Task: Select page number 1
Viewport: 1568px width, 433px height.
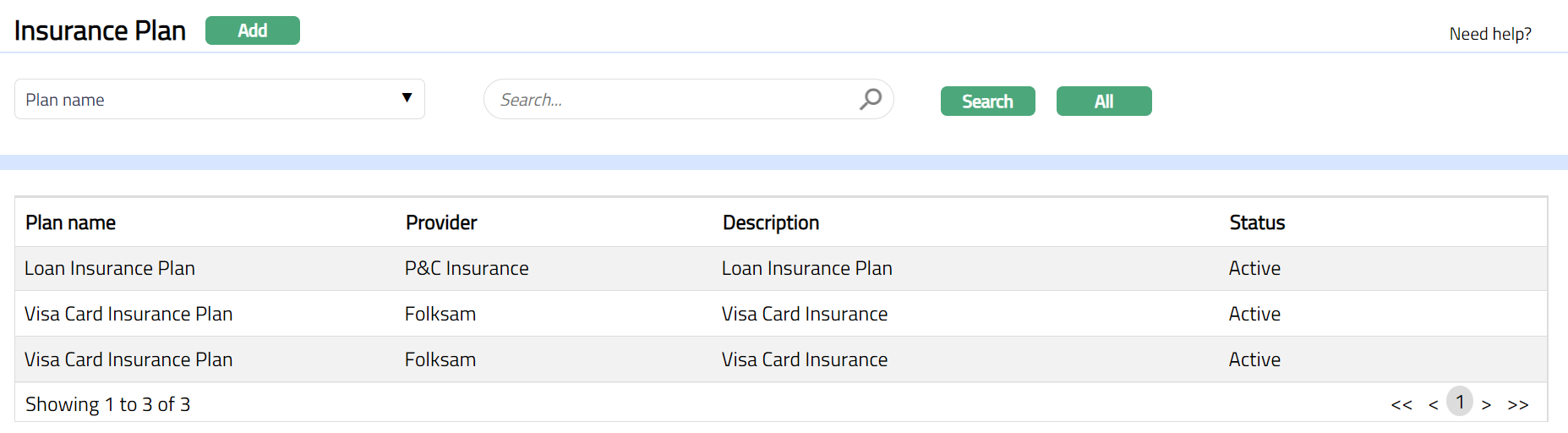Action: [x=1459, y=402]
